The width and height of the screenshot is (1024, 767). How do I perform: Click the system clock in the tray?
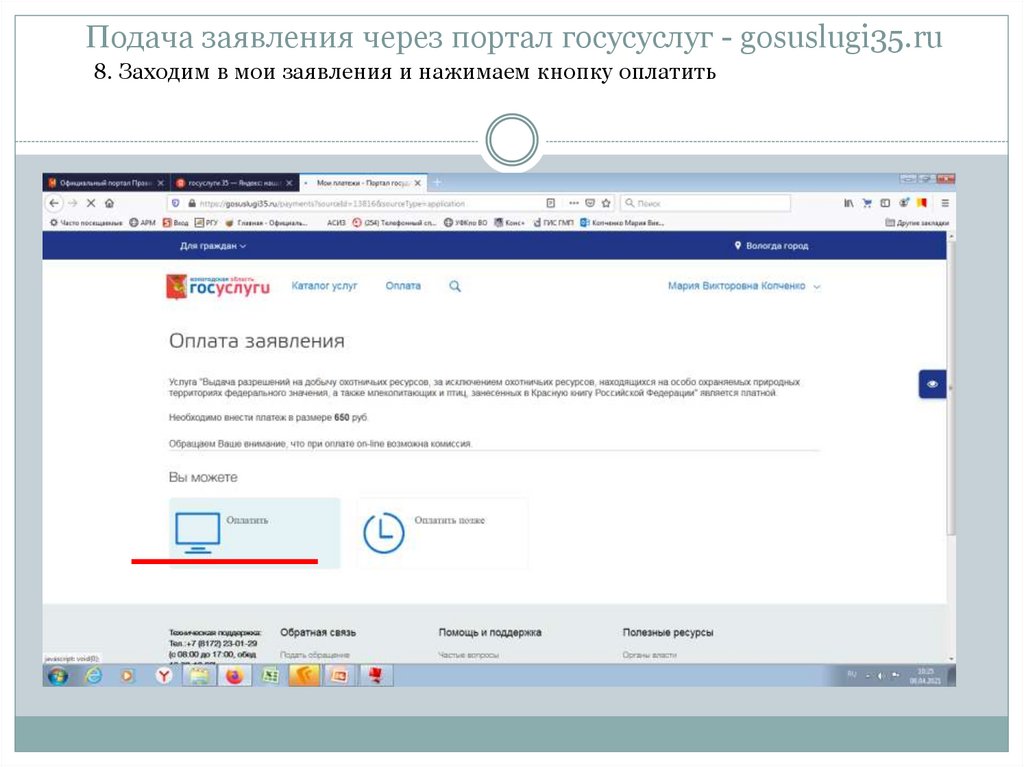[x=925, y=676]
